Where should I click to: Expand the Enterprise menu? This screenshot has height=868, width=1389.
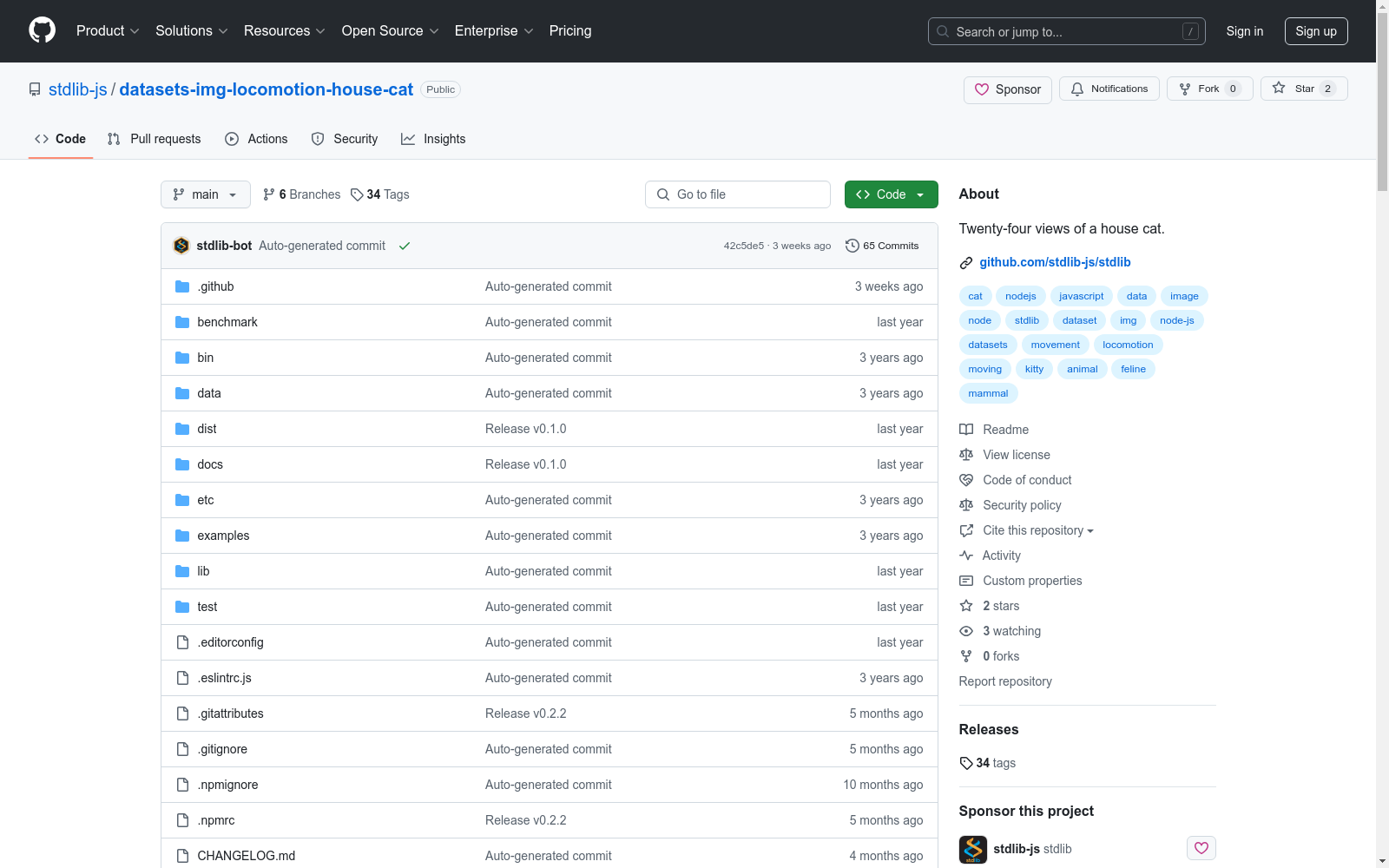[x=494, y=31]
